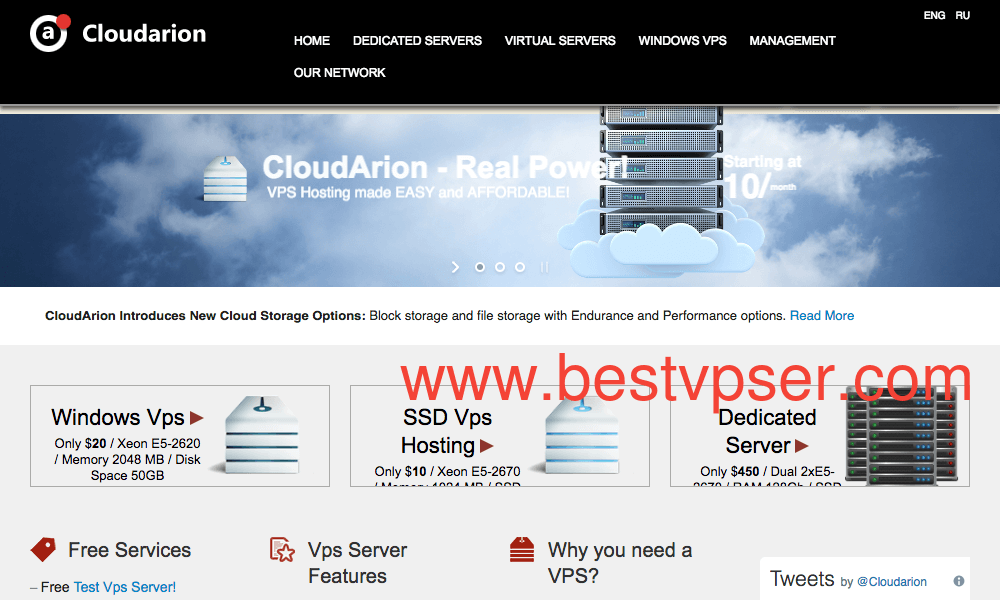Open the HOME menu item
The image size is (1000, 600).
[311, 41]
